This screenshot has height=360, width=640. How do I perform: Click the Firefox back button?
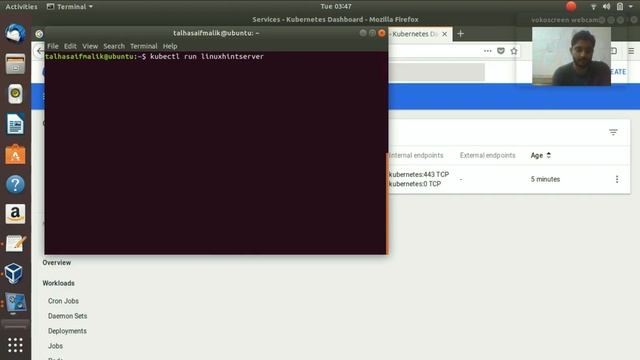coord(39,51)
